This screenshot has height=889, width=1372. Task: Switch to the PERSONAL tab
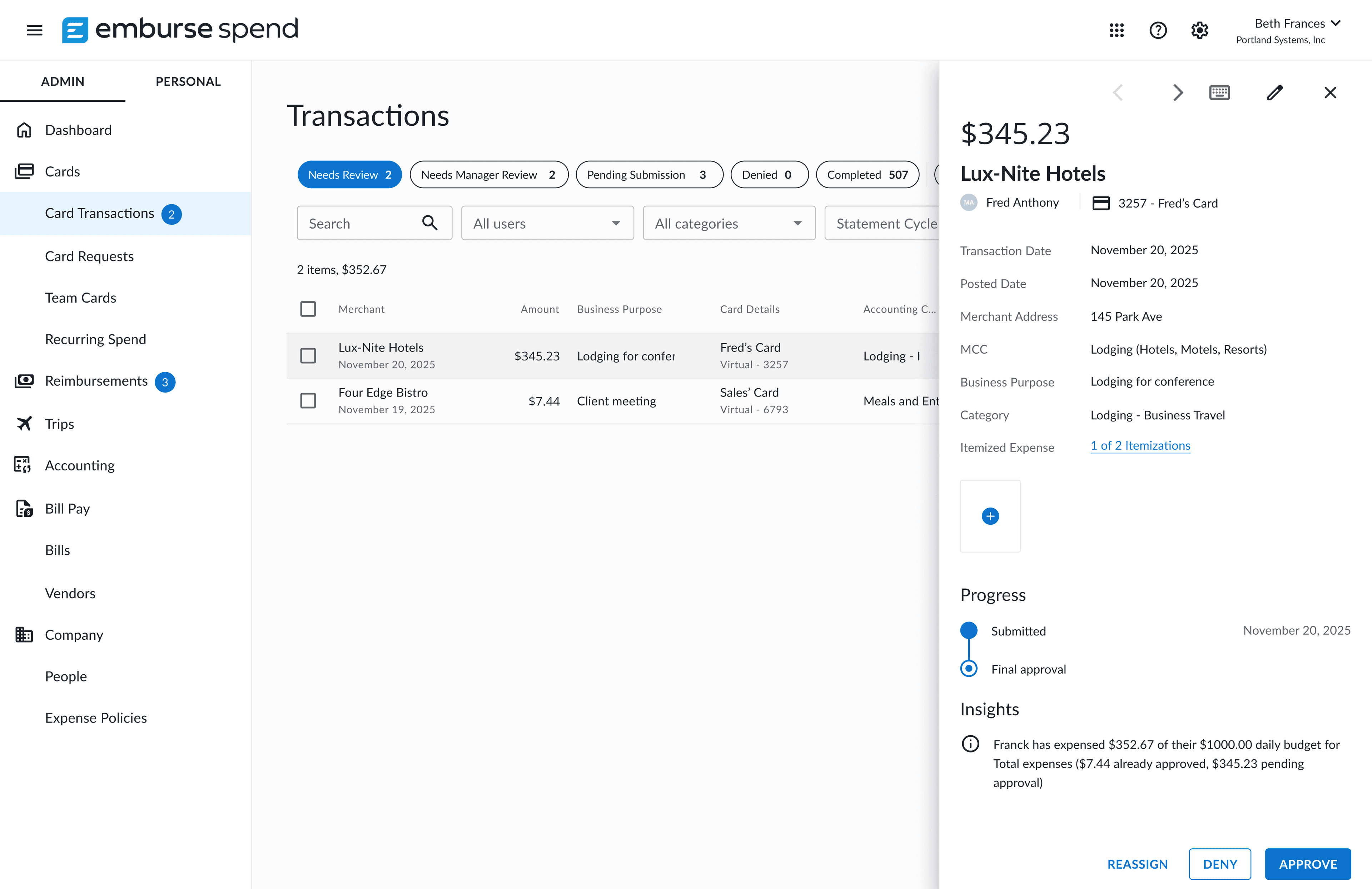188,81
